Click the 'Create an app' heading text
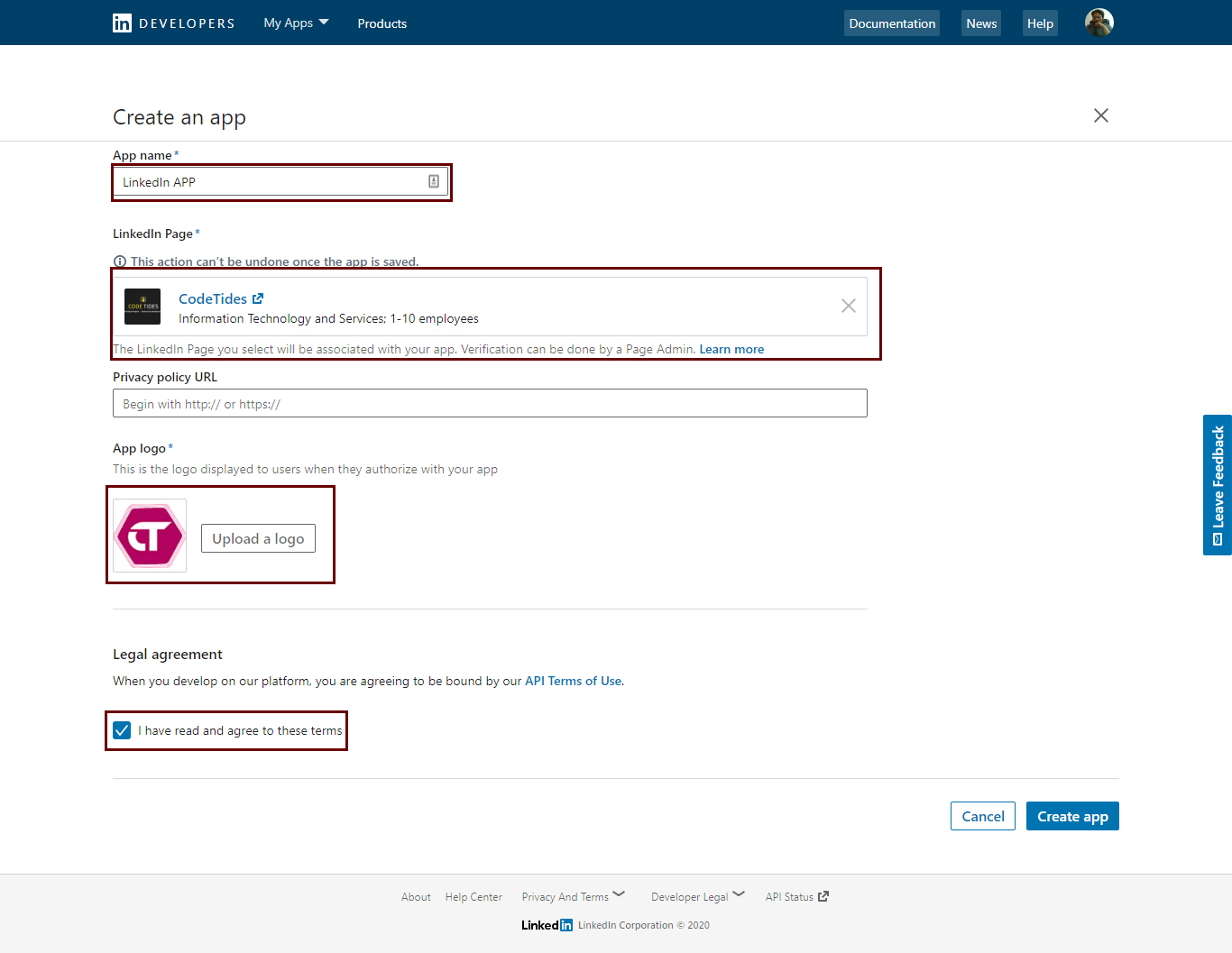1232x953 pixels. (179, 117)
